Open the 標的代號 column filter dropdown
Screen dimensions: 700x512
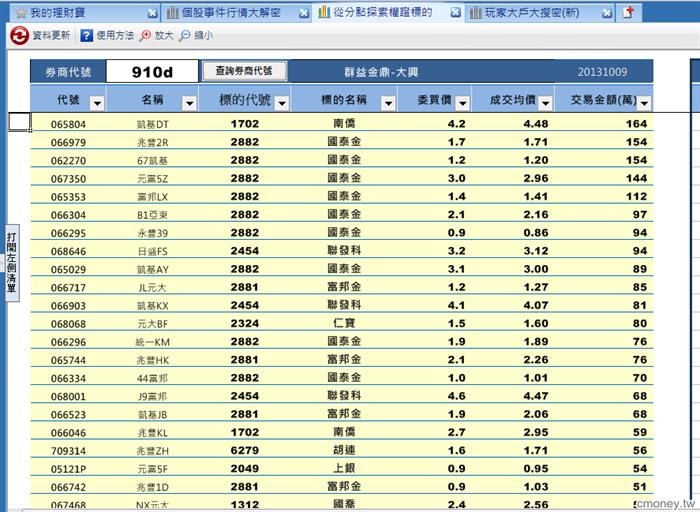click(x=282, y=104)
